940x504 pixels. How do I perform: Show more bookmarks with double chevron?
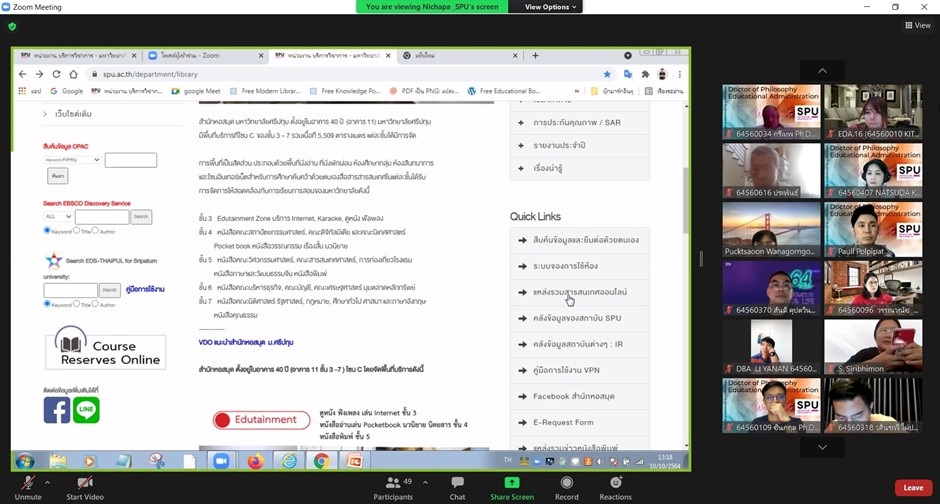click(577, 91)
